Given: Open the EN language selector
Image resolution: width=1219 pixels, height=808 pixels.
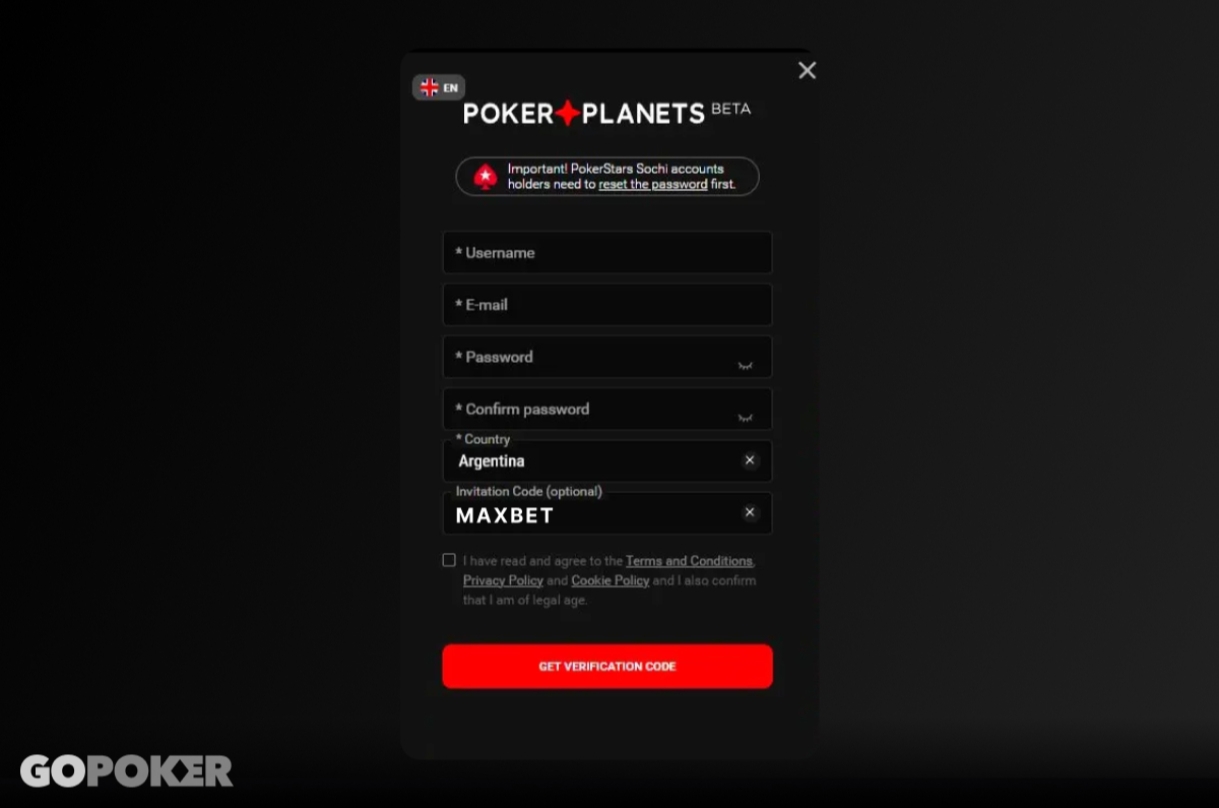Looking at the screenshot, I should (x=439, y=88).
